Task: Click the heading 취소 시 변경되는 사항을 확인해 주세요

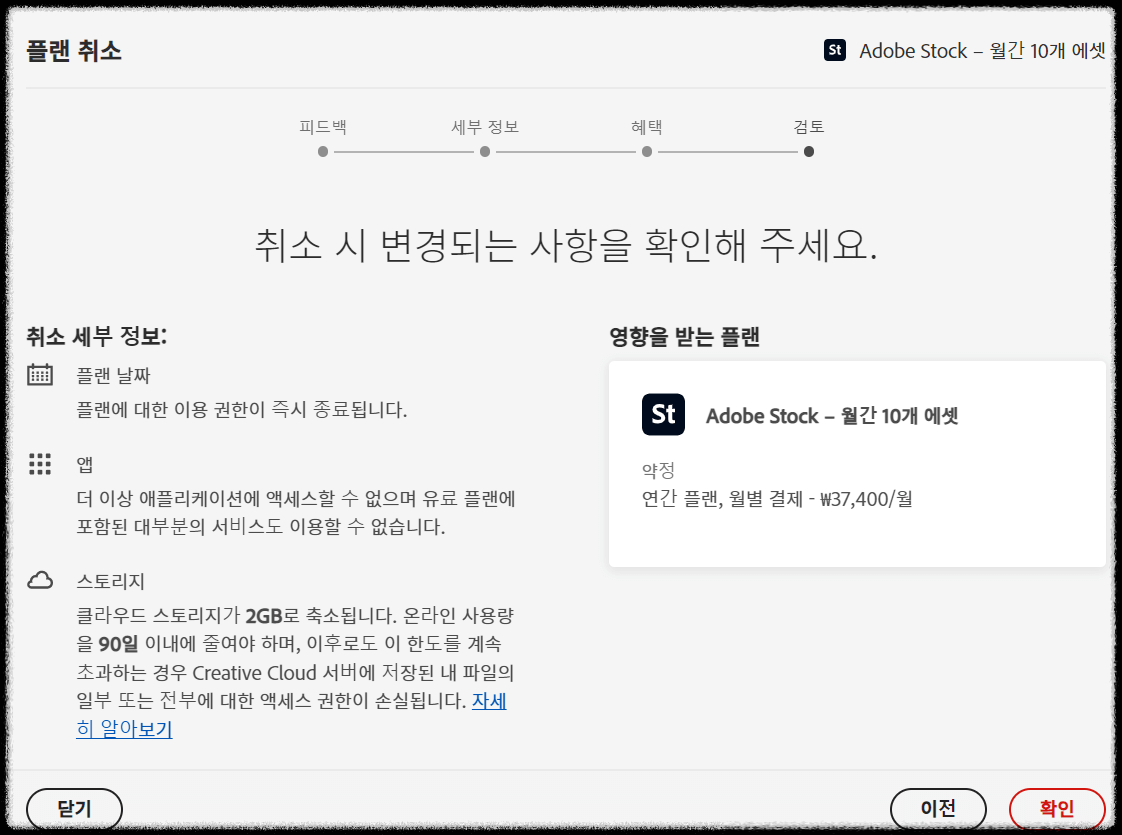Action: 566,245
